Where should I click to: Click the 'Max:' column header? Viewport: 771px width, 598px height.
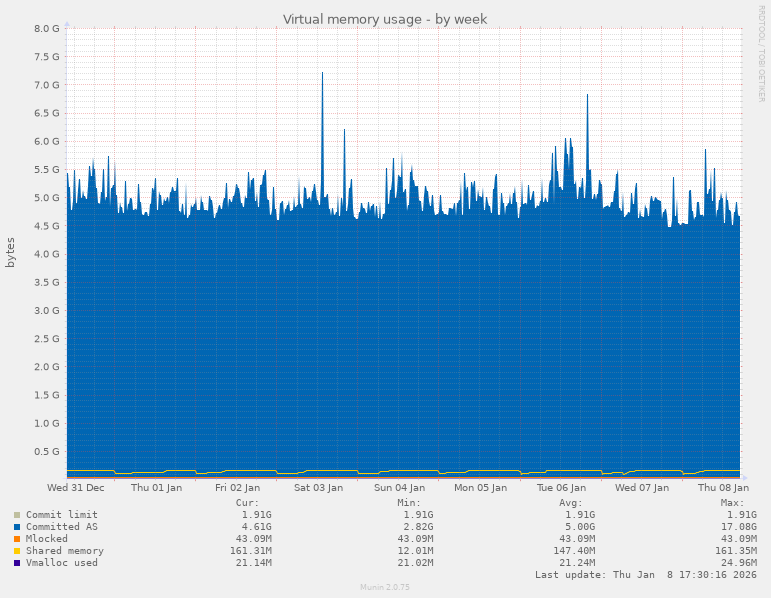coord(733,503)
